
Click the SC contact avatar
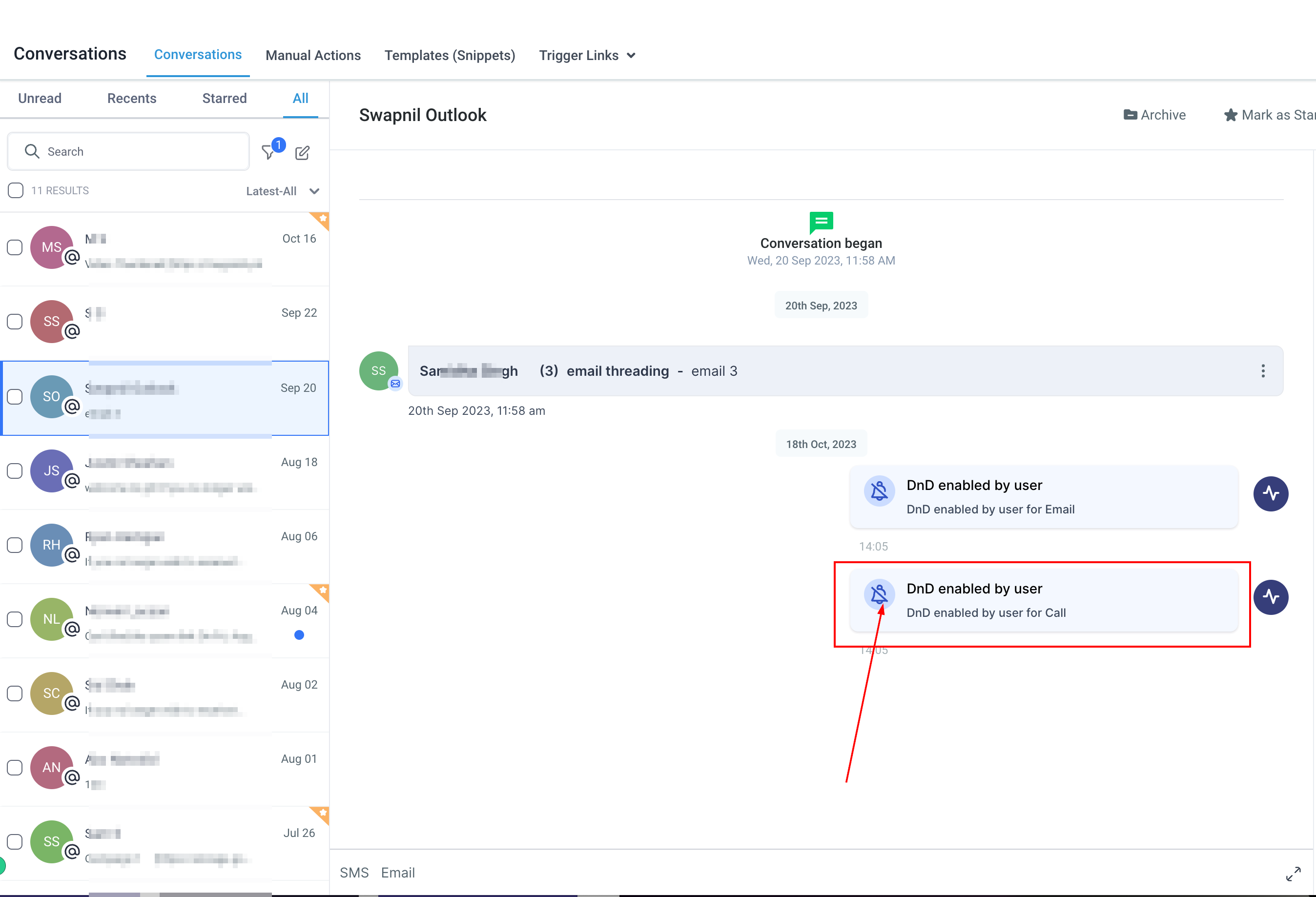[x=52, y=693]
